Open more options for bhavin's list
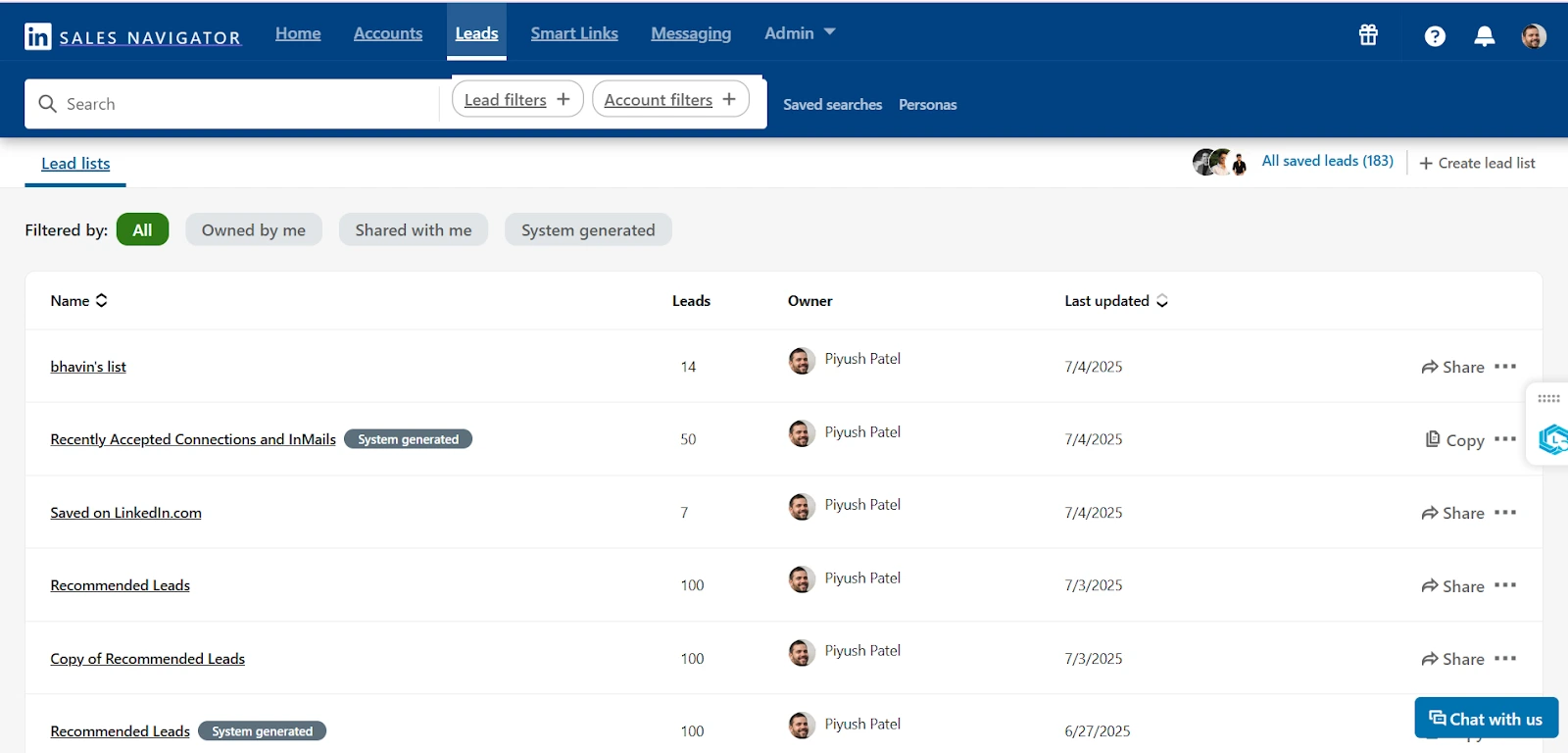This screenshot has height=753, width=1568. point(1505,366)
